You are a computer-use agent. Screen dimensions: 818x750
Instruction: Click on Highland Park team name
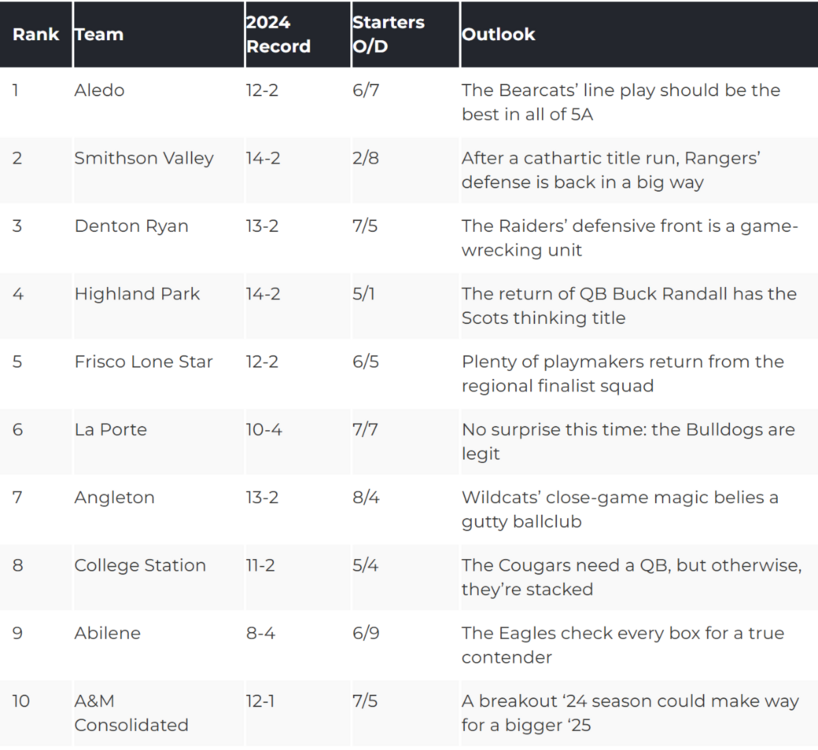point(137,294)
